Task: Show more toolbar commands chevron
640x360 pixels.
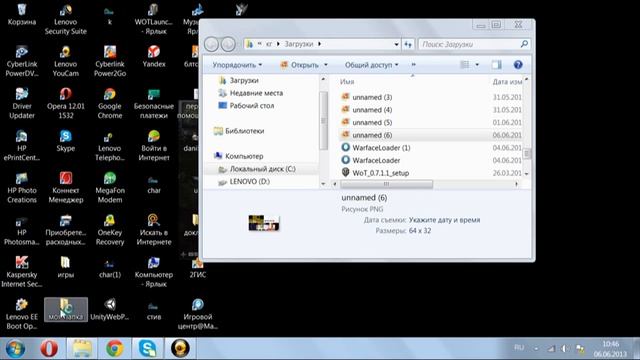Action: [x=413, y=64]
